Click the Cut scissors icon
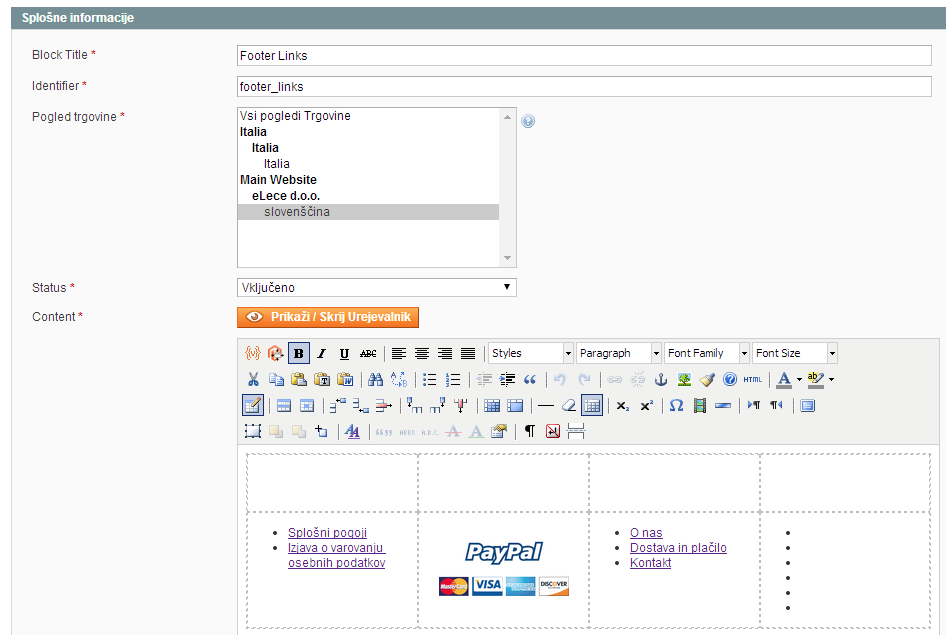 pyautogui.click(x=253, y=379)
